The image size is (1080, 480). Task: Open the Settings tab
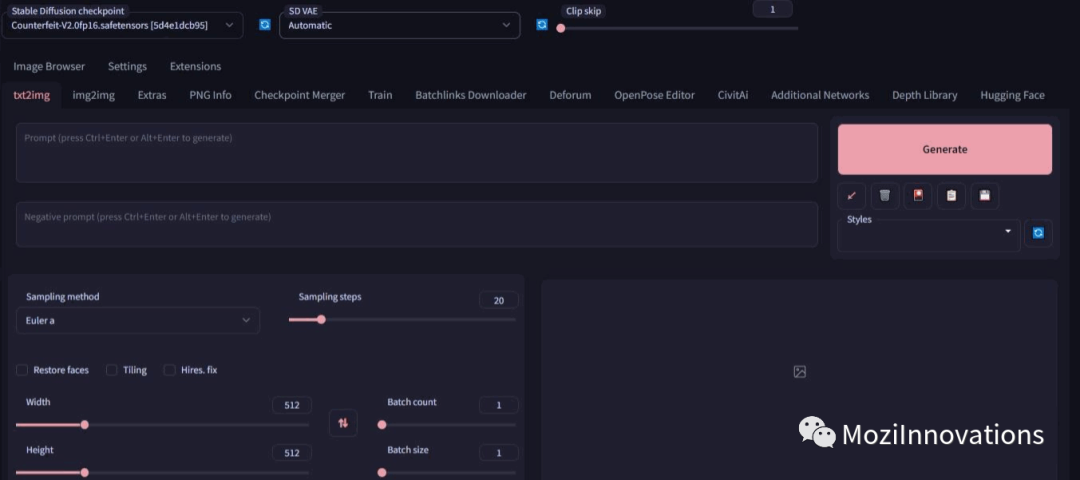tap(127, 66)
